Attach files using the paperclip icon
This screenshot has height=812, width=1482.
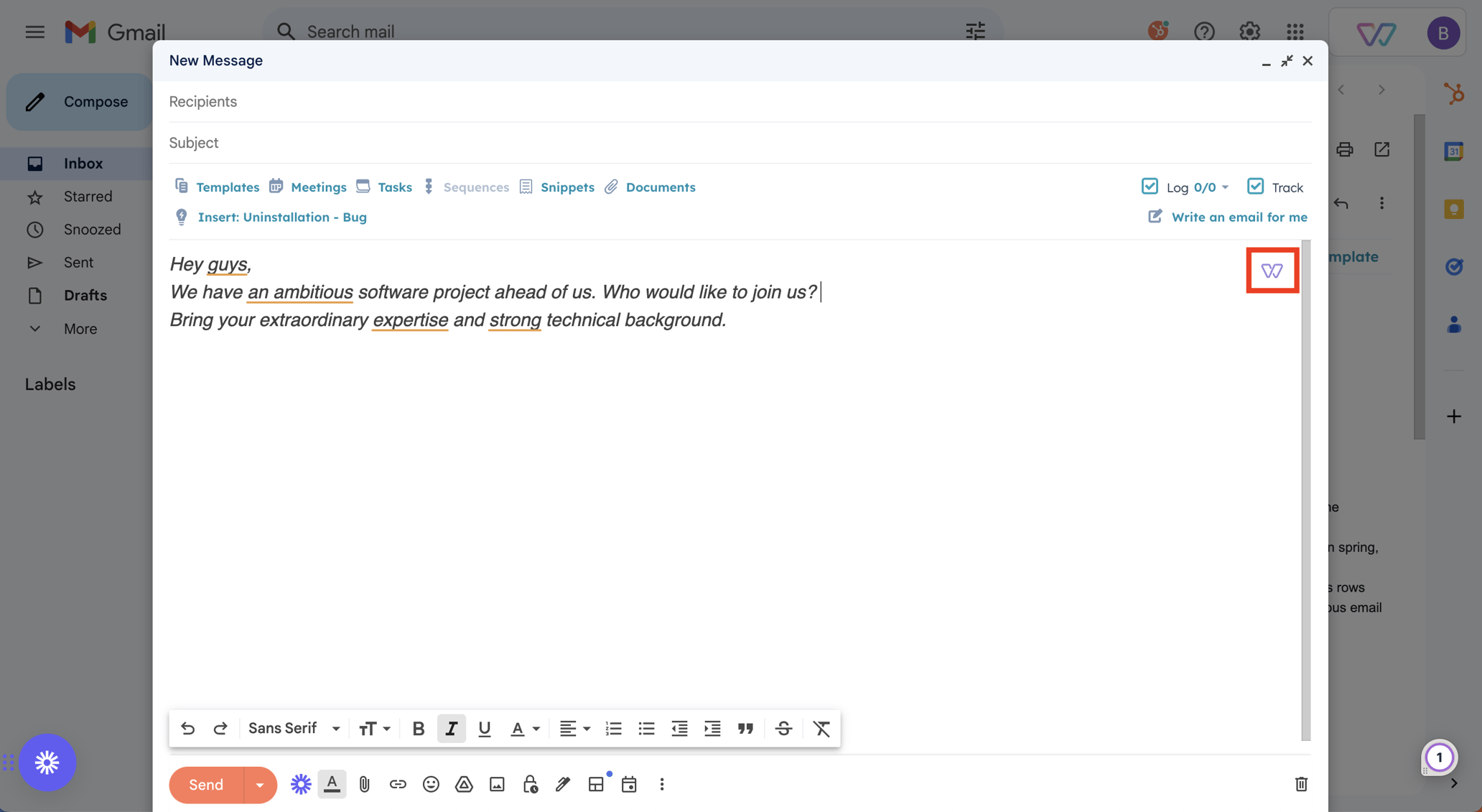point(364,784)
